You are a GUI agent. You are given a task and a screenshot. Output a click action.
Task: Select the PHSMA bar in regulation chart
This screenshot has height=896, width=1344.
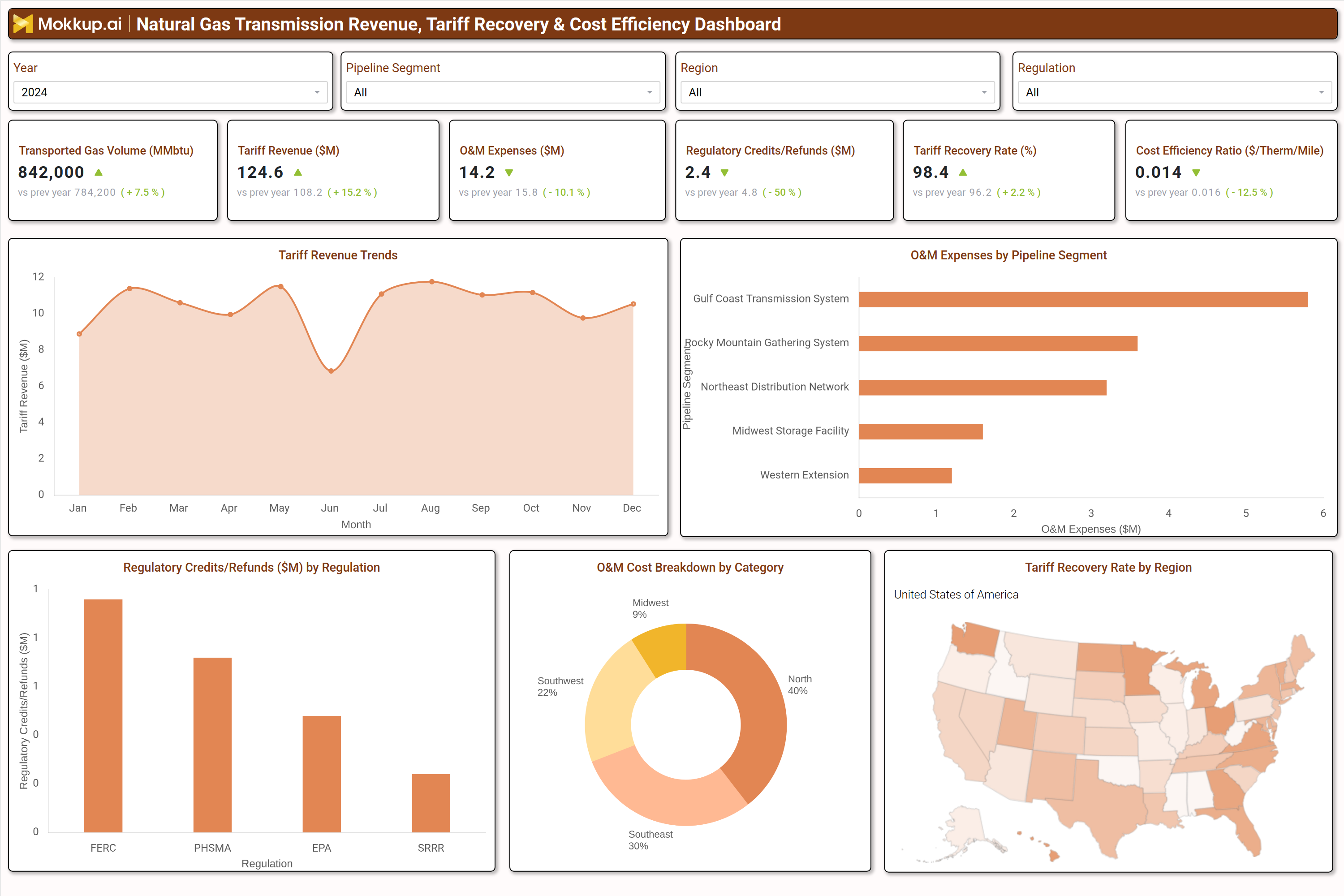click(x=212, y=745)
